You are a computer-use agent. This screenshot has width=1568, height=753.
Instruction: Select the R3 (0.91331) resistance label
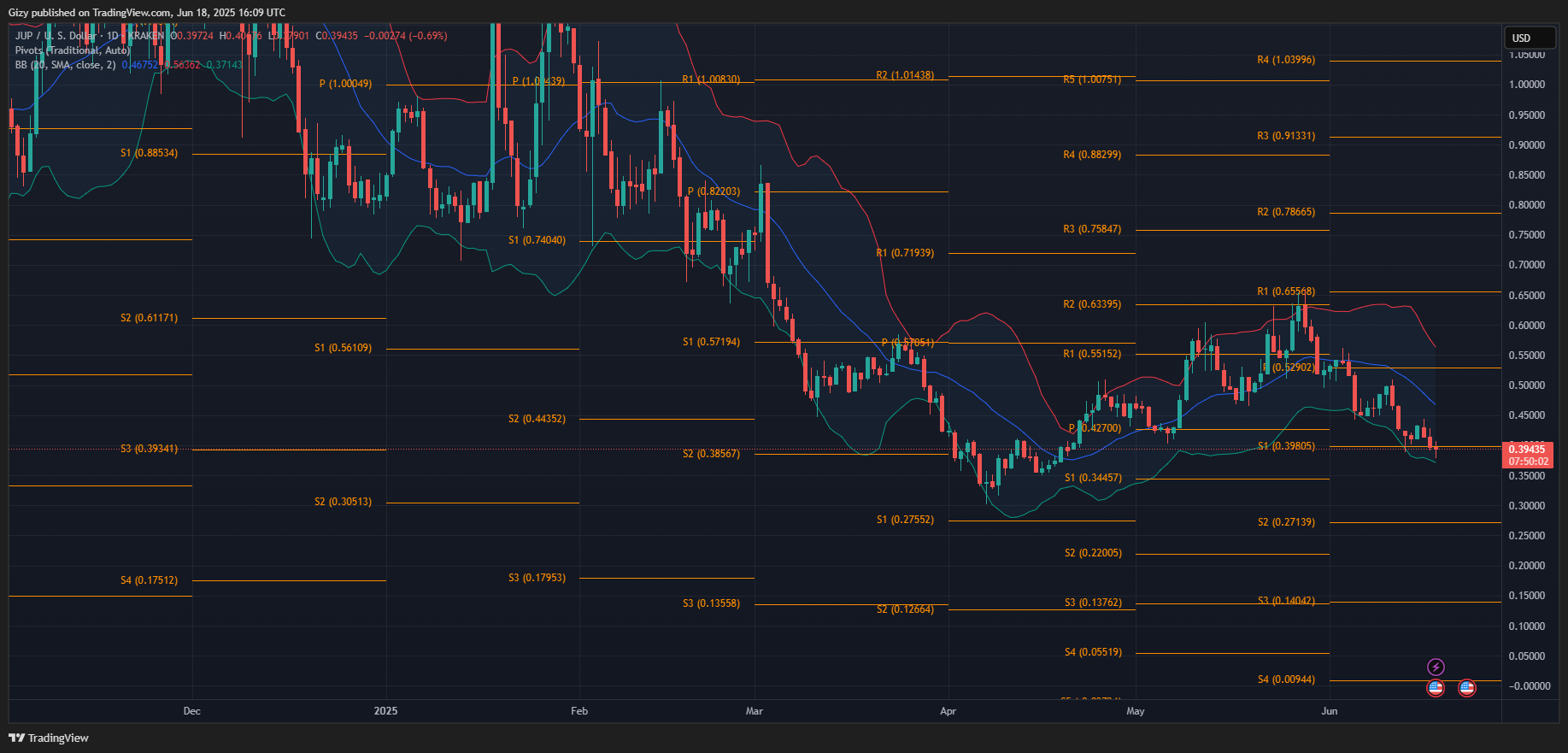[1285, 136]
